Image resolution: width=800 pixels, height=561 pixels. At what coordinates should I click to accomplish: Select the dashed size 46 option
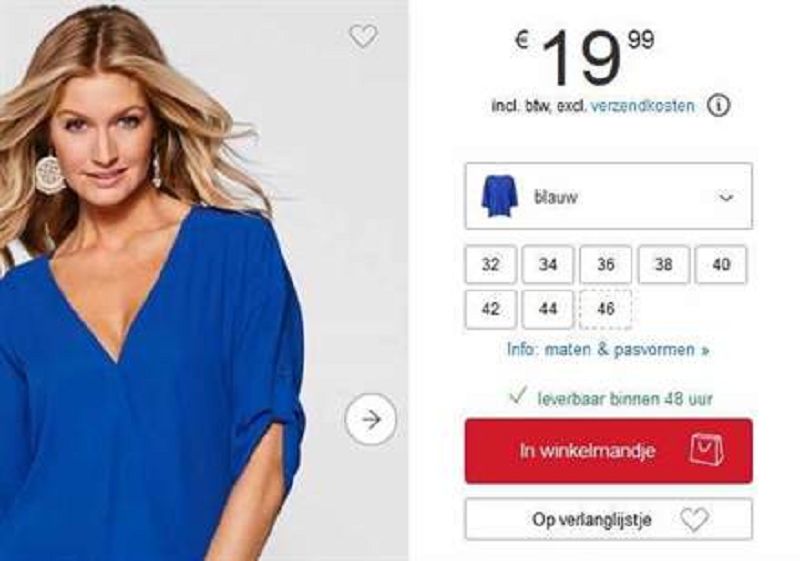[606, 309]
